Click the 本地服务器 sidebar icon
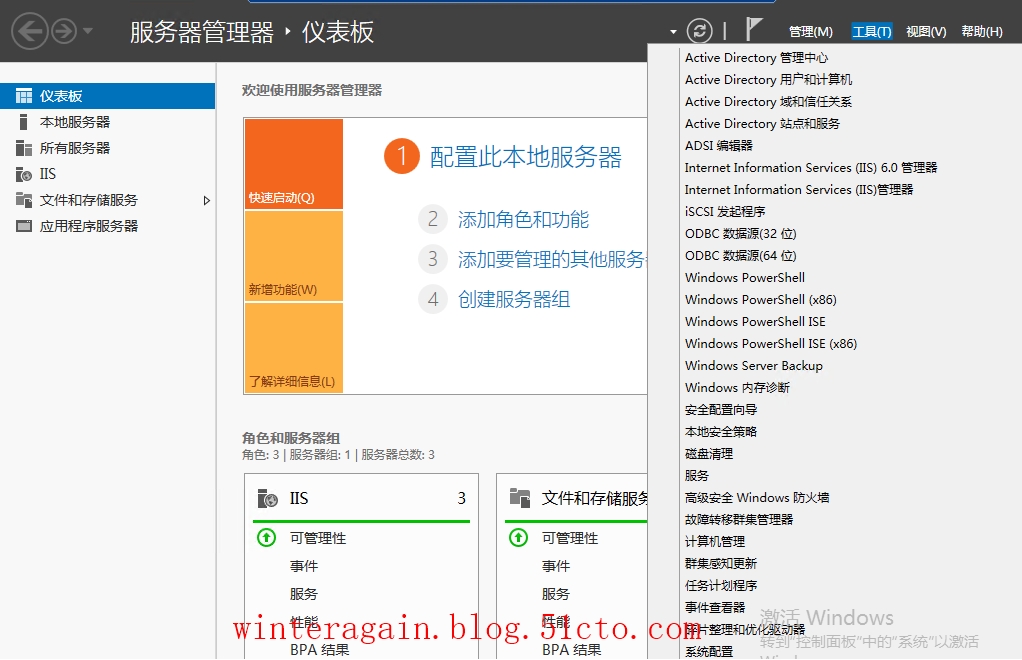This screenshot has width=1022, height=660. tap(23, 122)
